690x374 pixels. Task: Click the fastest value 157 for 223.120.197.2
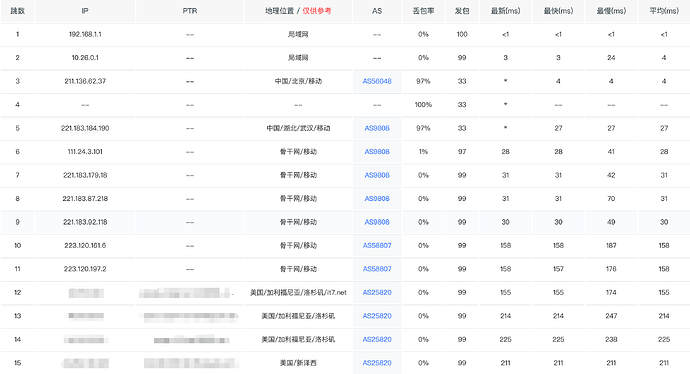coord(558,269)
